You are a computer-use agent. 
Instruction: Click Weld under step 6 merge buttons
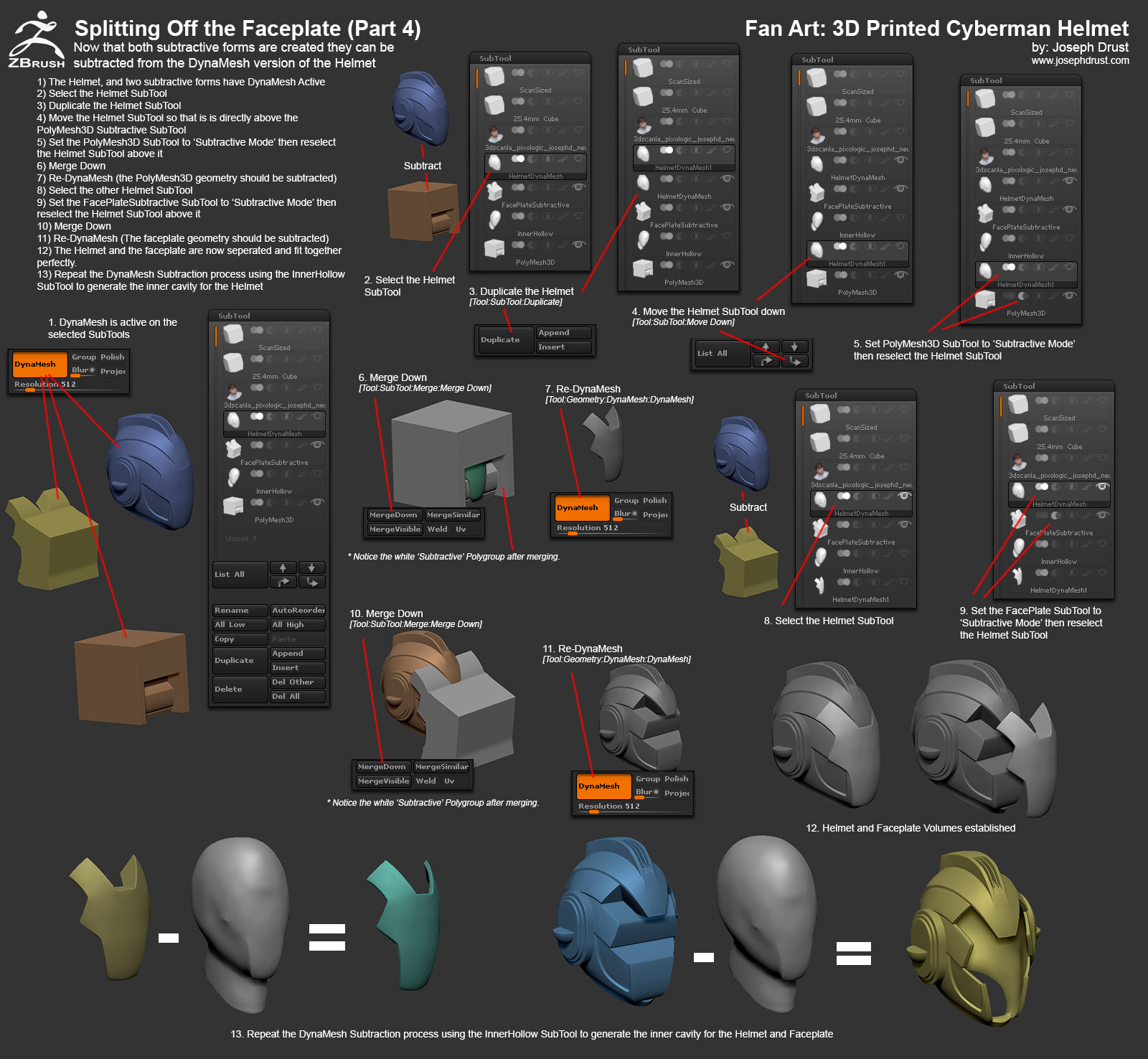pyautogui.click(x=437, y=529)
